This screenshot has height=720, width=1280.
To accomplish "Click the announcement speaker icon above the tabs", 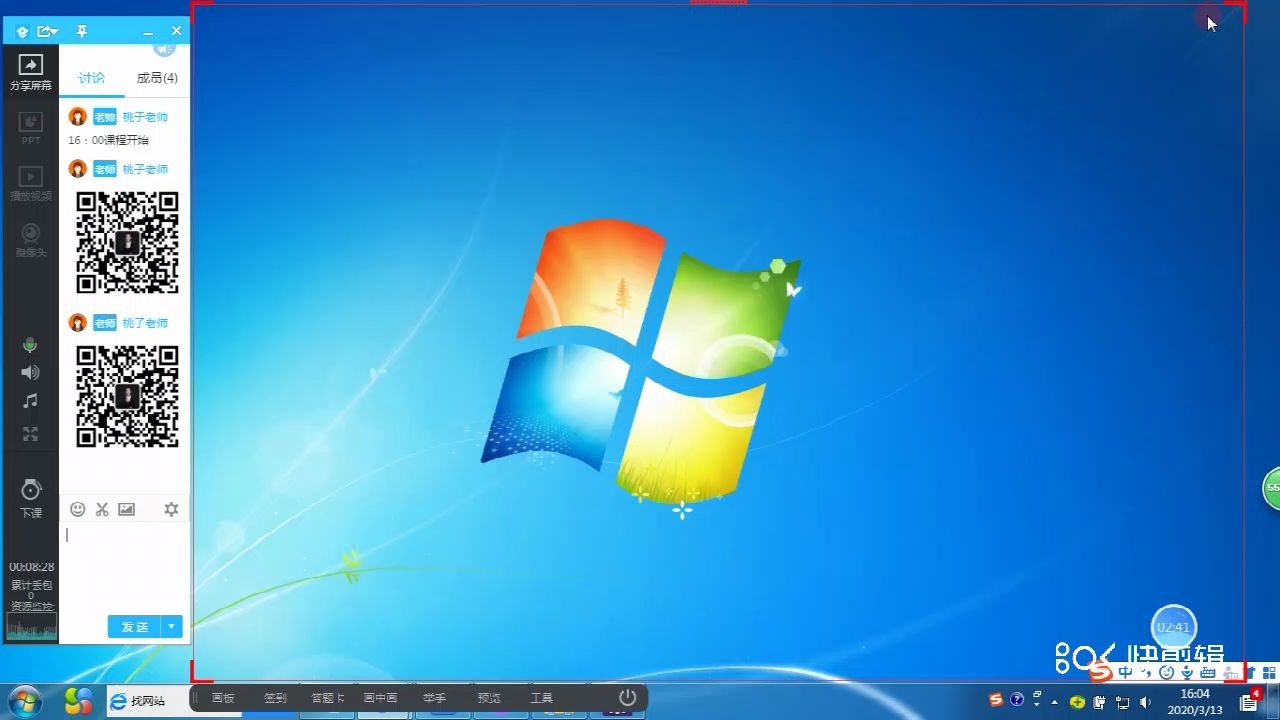I will 164,48.
